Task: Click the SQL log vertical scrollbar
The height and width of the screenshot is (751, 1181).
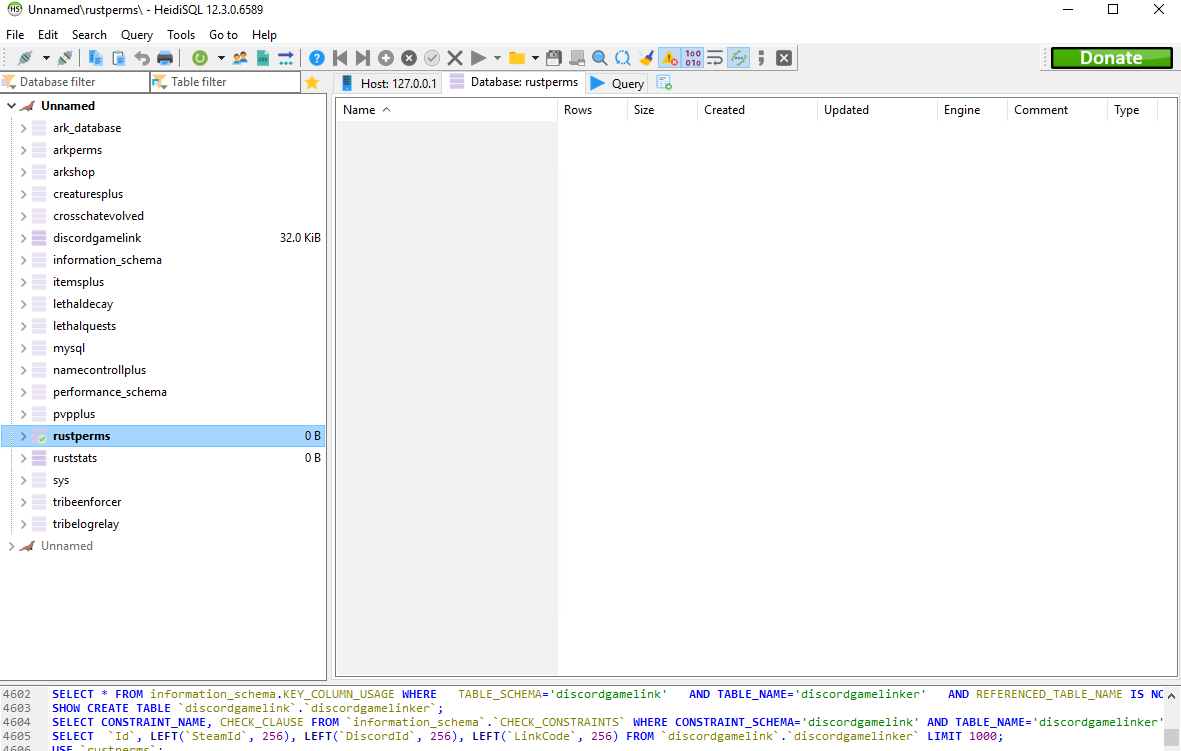Action: pos(1171,718)
